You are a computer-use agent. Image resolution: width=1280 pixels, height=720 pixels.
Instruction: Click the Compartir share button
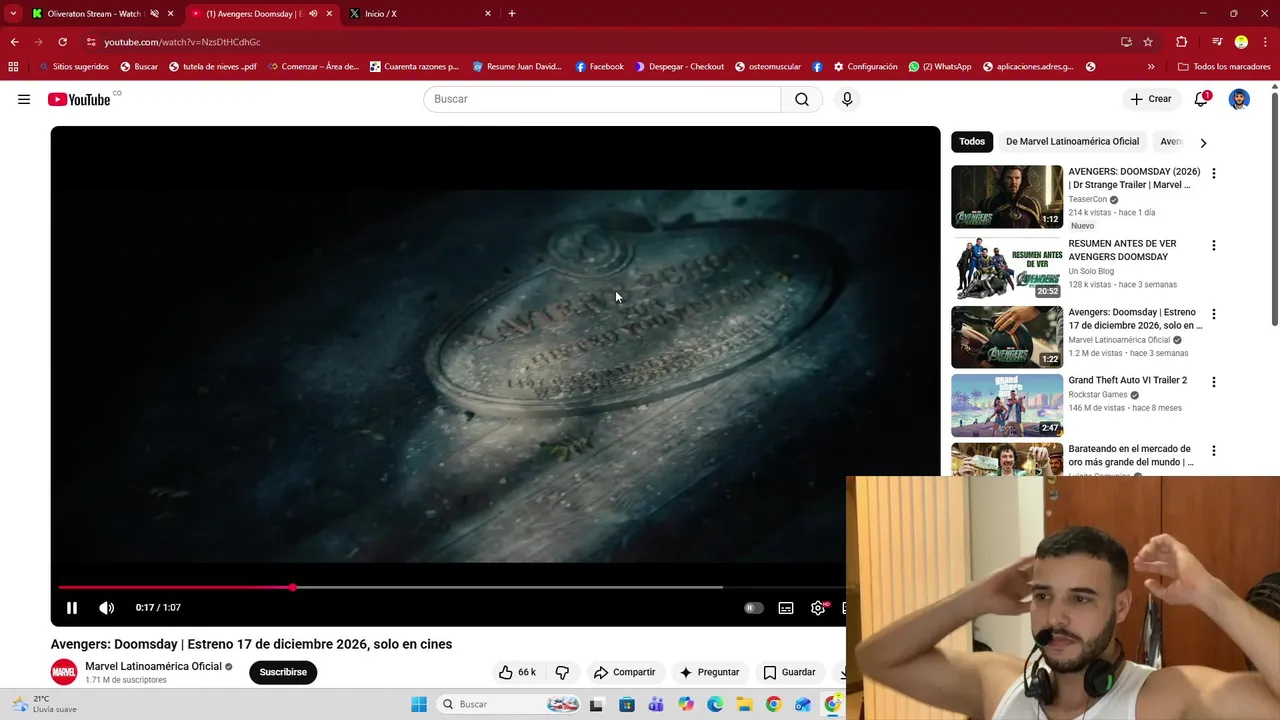pyautogui.click(x=624, y=672)
